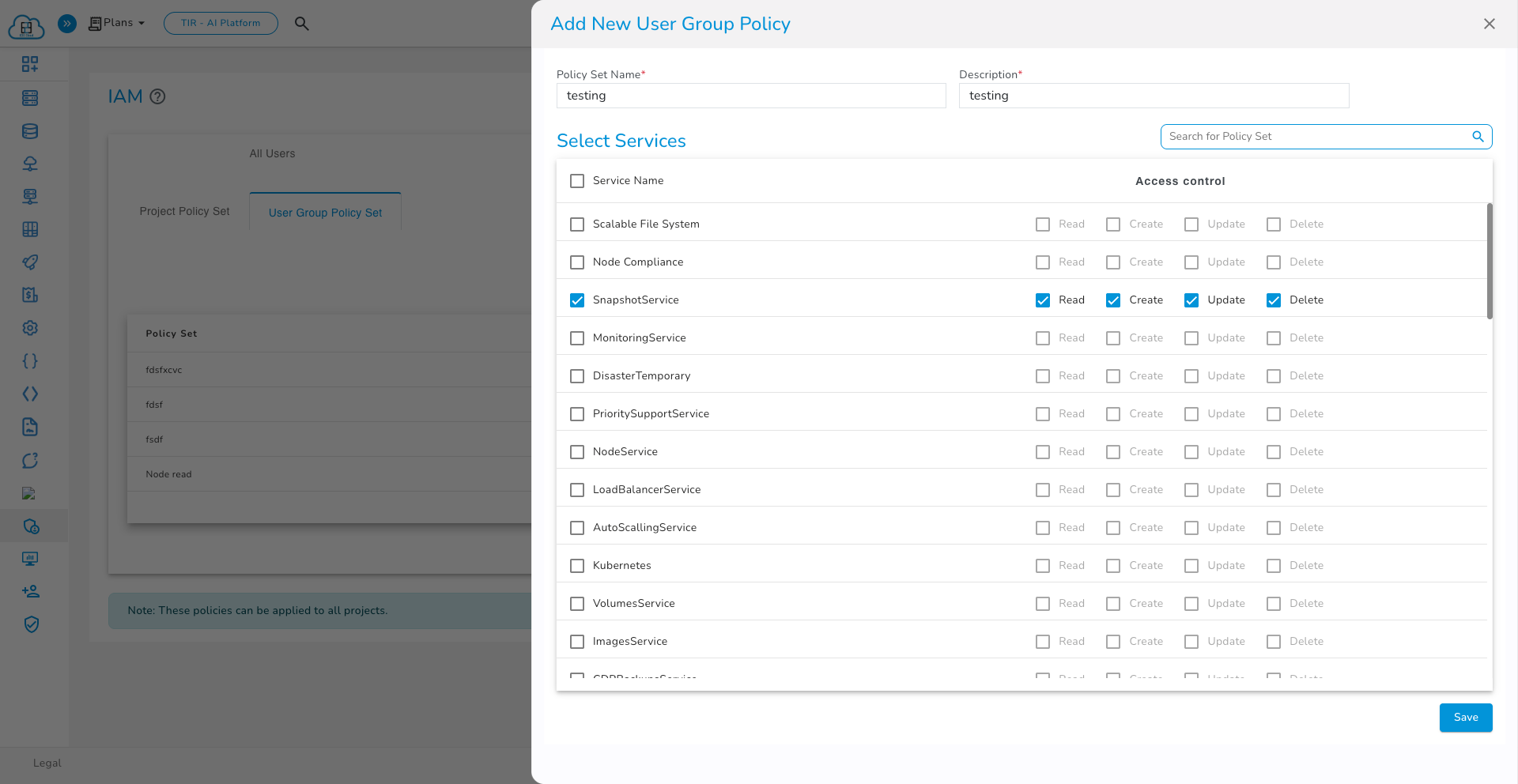Click the TIR - AI Platform button

pyautogui.click(x=221, y=23)
